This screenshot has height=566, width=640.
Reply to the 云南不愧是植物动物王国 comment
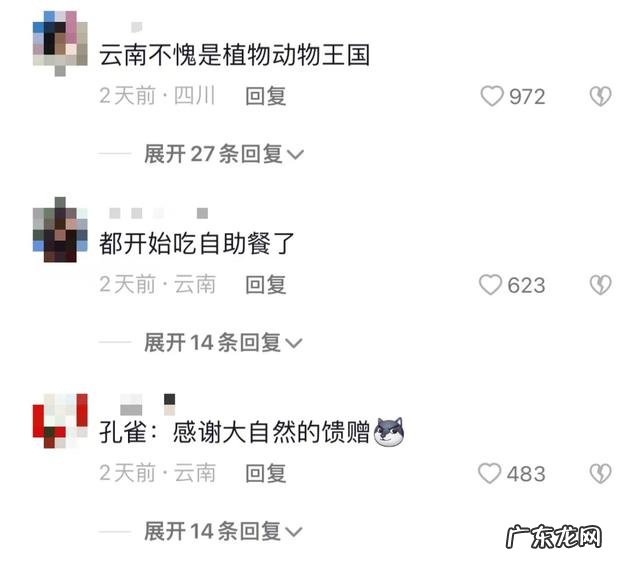(x=266, y=97)
